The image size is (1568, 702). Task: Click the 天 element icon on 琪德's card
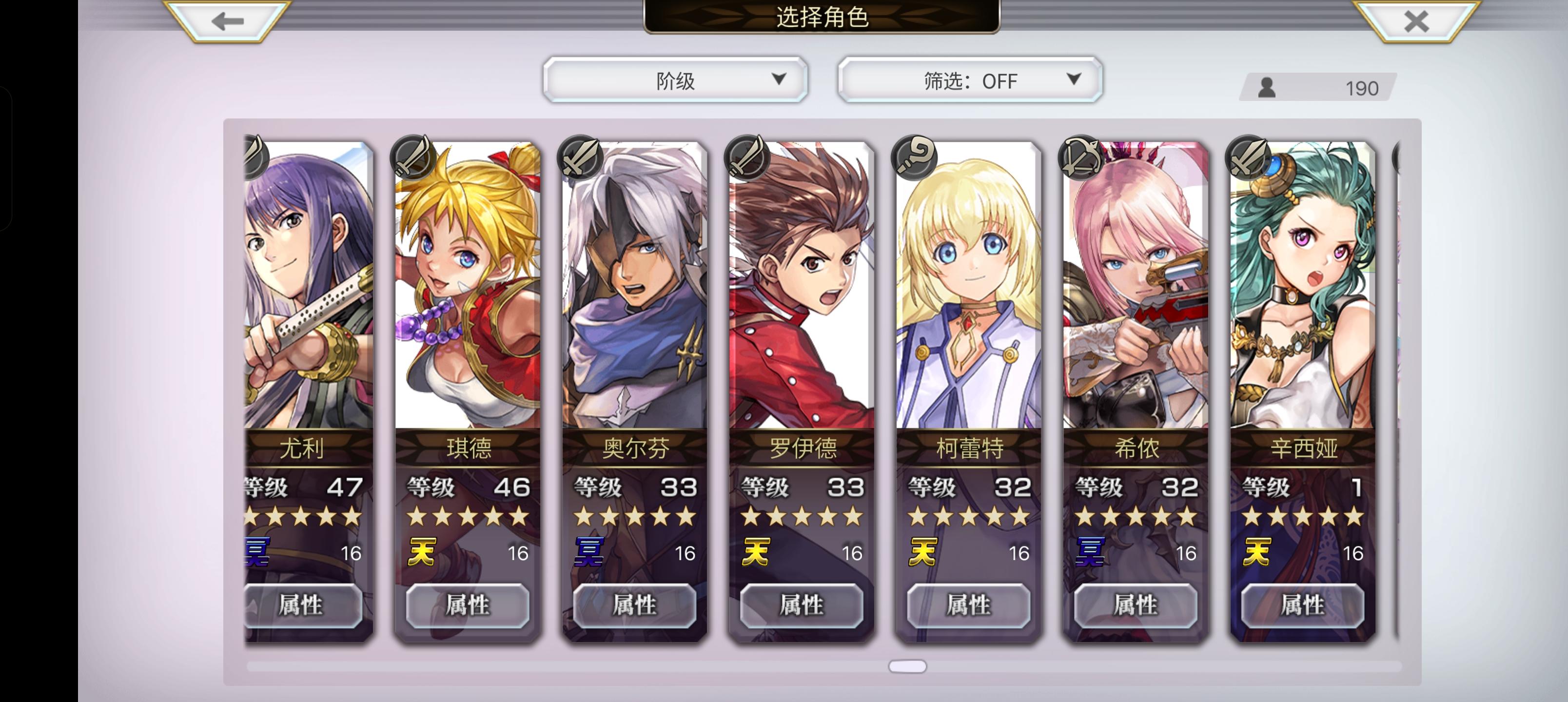coord(422,552)
